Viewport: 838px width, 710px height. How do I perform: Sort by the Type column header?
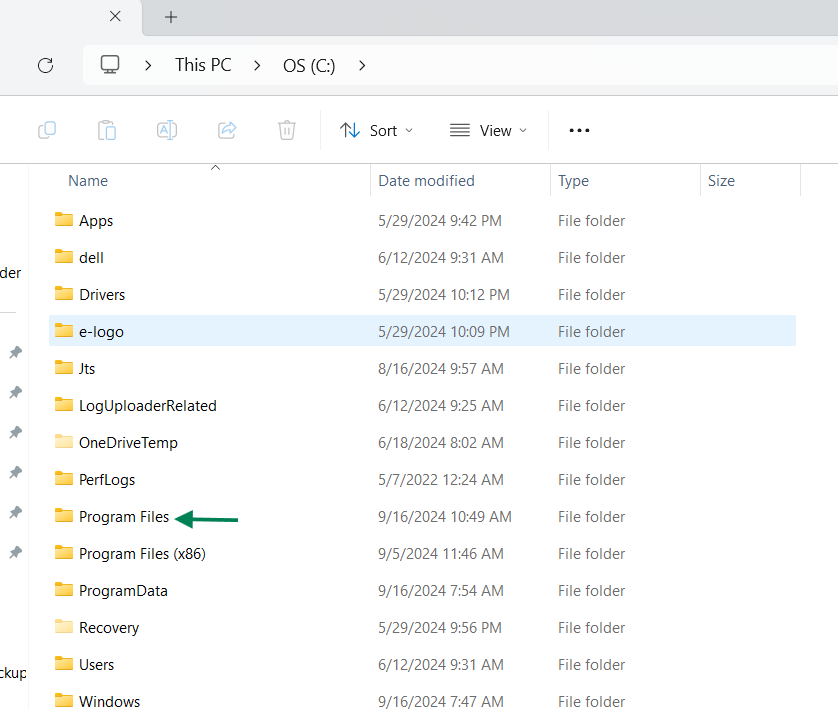click(573, 181)
